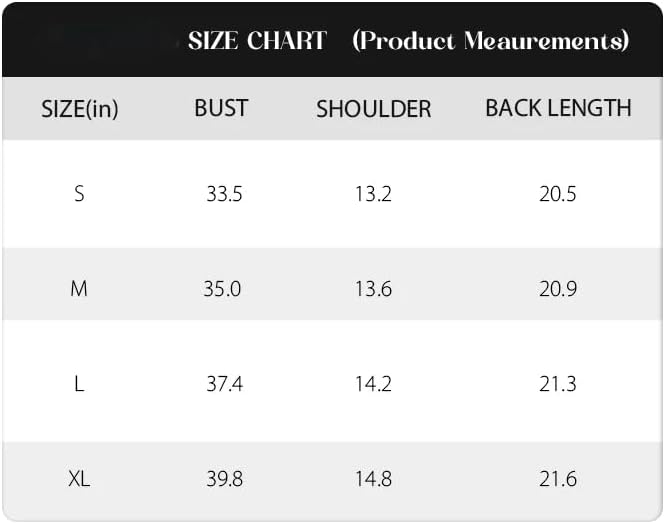Click back length value 21.6

click(558, 479)
